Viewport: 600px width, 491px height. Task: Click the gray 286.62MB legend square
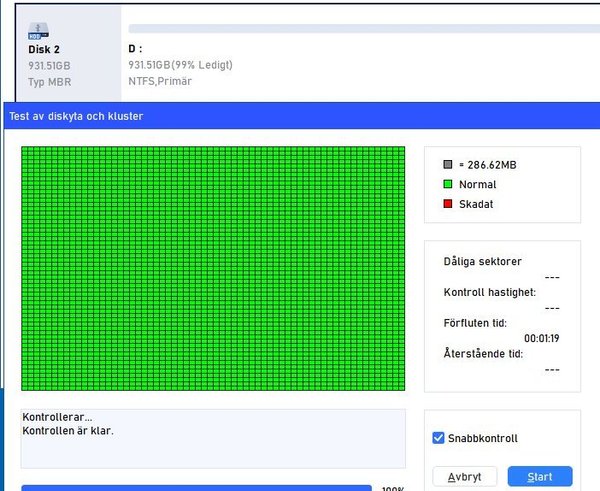point(447,164)
